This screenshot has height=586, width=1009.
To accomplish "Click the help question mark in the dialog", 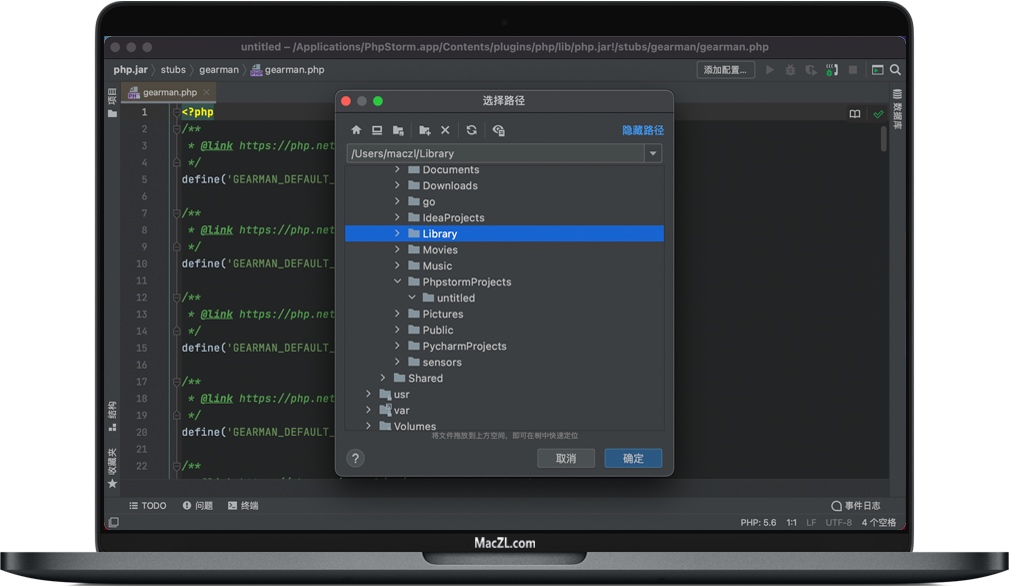I will coord(355,459).
